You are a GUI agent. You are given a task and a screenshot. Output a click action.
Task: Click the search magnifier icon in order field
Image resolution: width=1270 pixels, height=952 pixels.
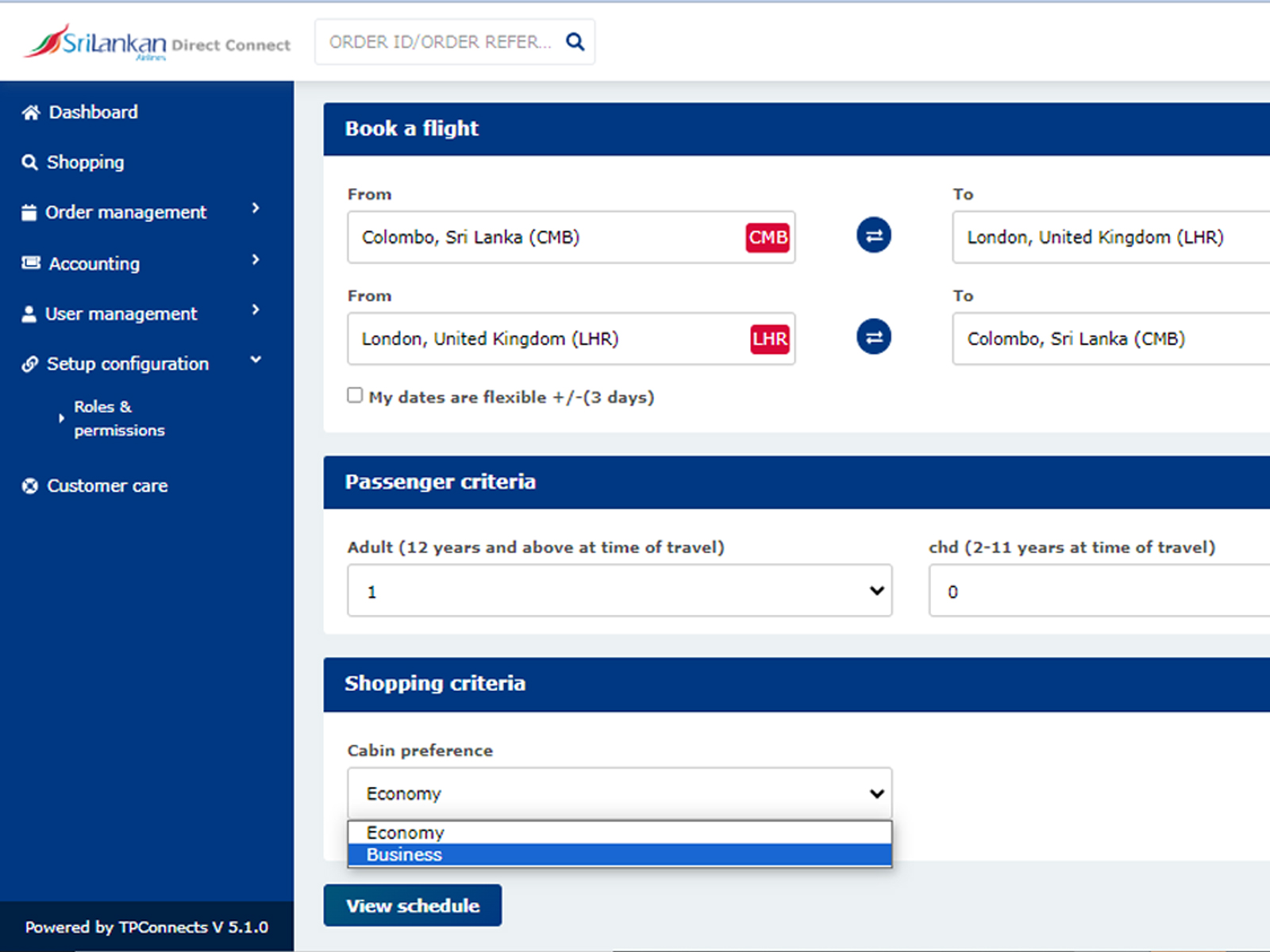click(x=575, y=42)
